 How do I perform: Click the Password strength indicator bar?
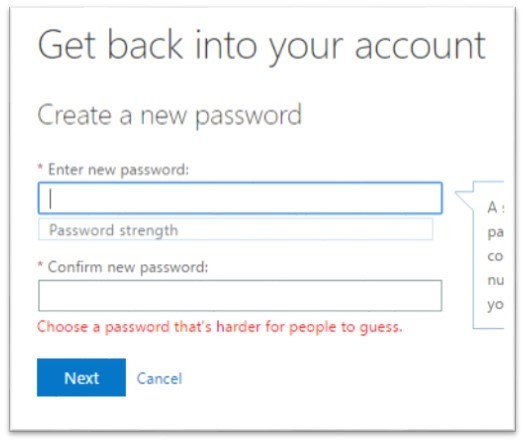coord(236,230)
